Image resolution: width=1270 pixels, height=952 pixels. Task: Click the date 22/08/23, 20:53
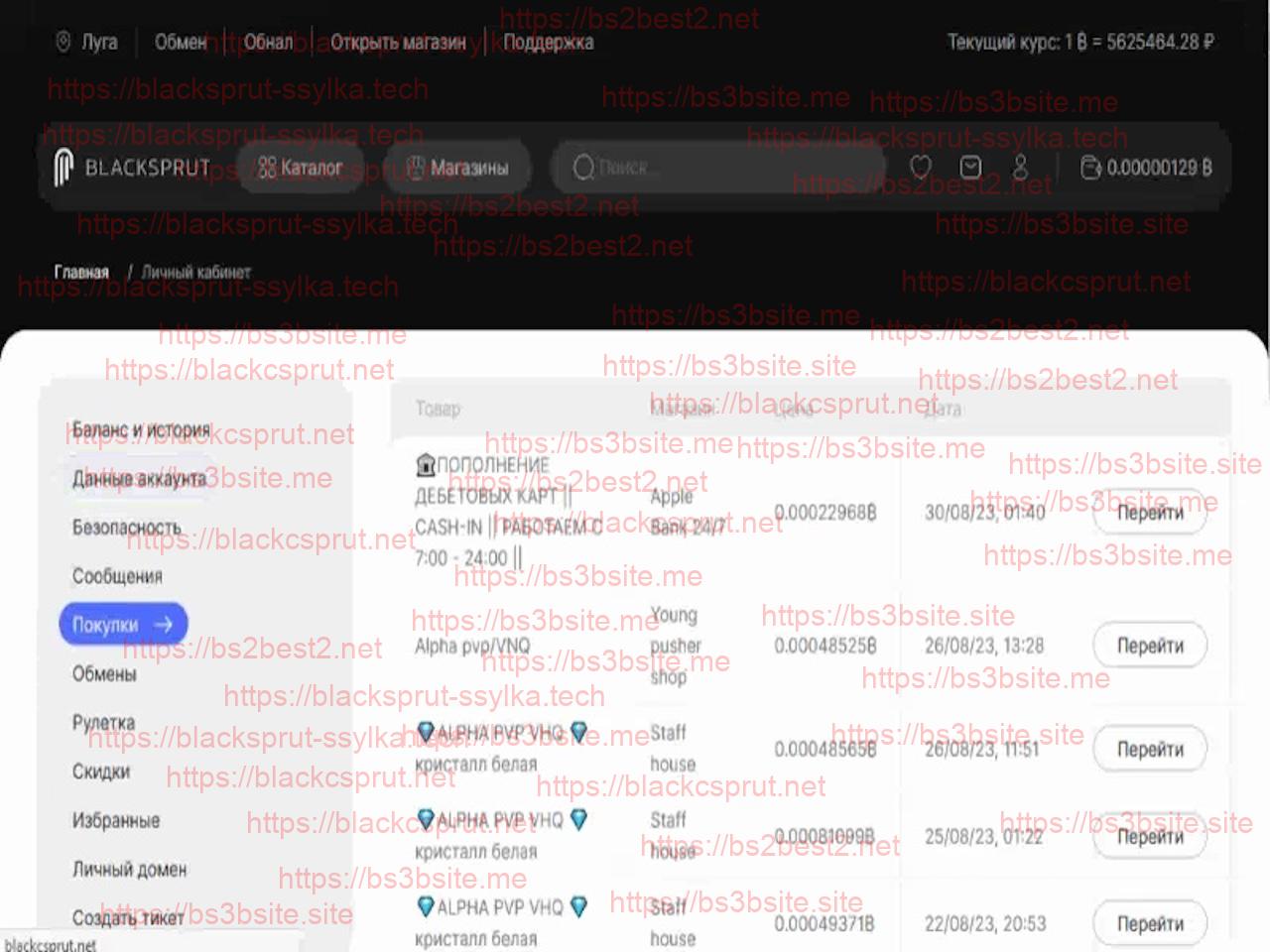985,923
